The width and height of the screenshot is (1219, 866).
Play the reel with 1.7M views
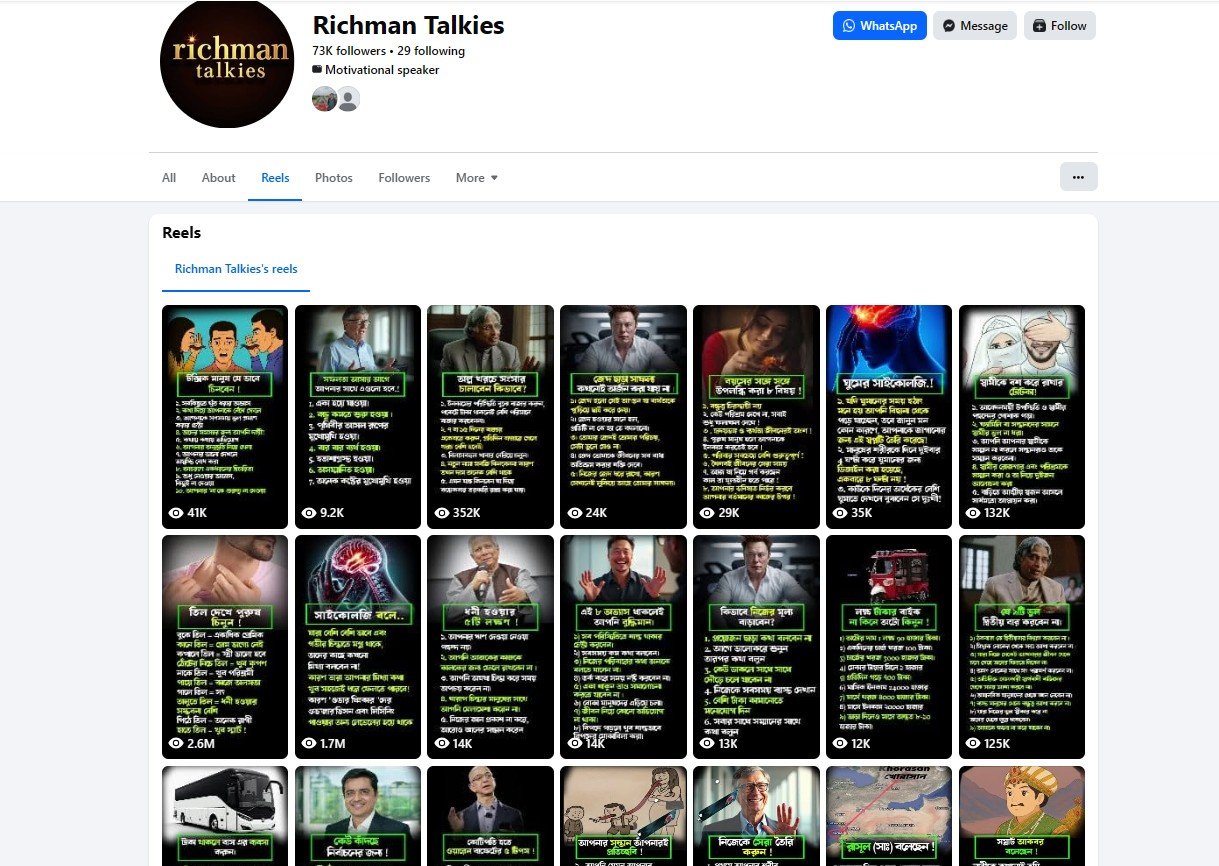[358, 647]
